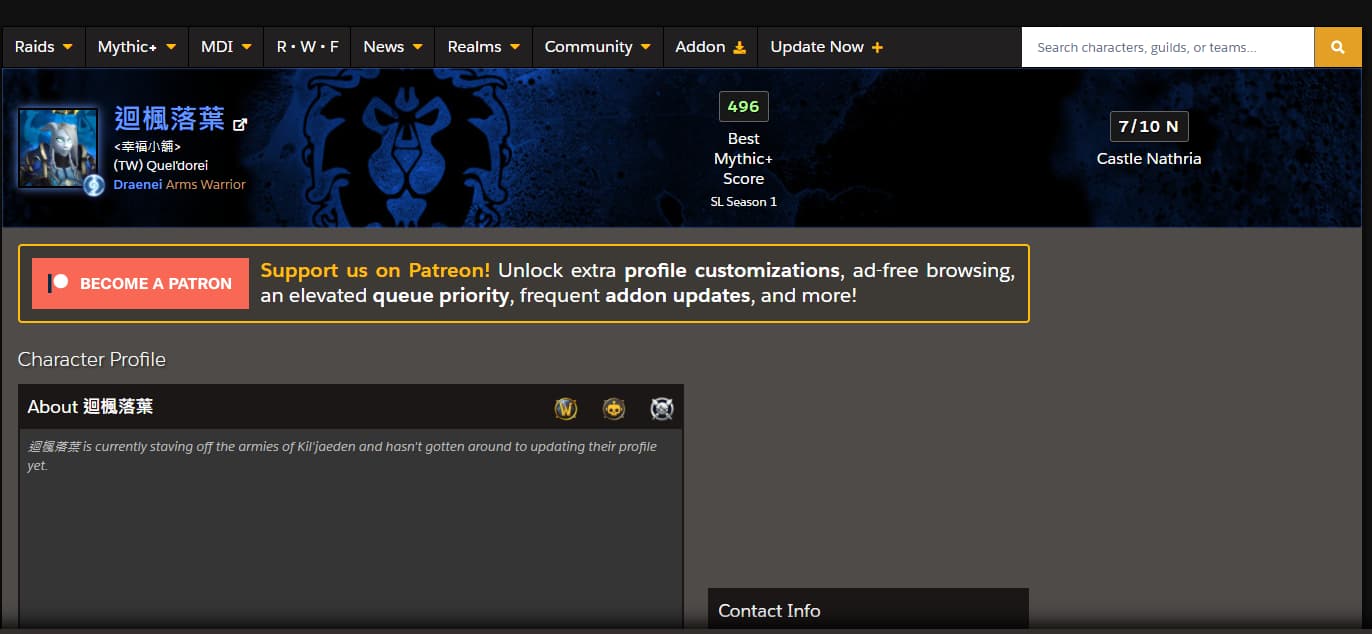Click the Addon download icon
Viewport: 1372px width, 634px height.
[x=740, y=47]
